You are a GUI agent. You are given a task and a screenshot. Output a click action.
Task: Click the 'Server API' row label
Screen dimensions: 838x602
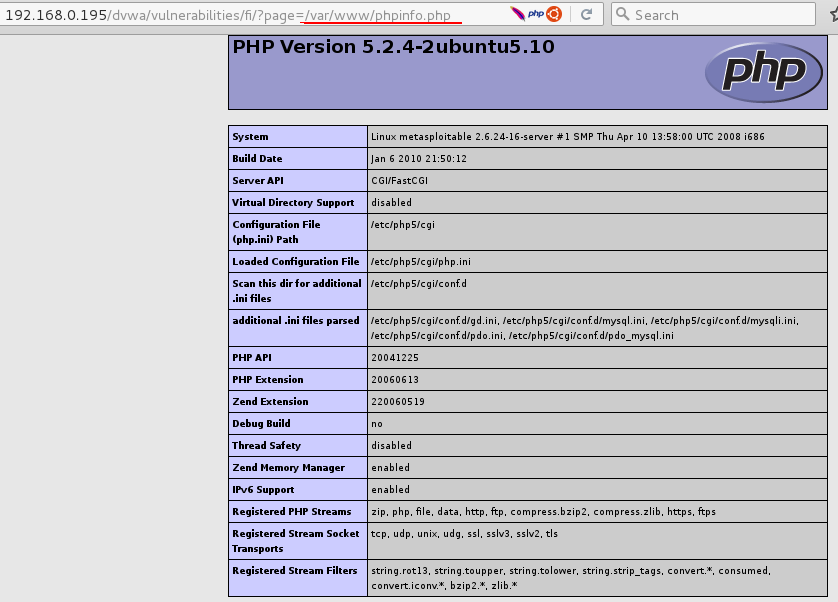point(258,180)
